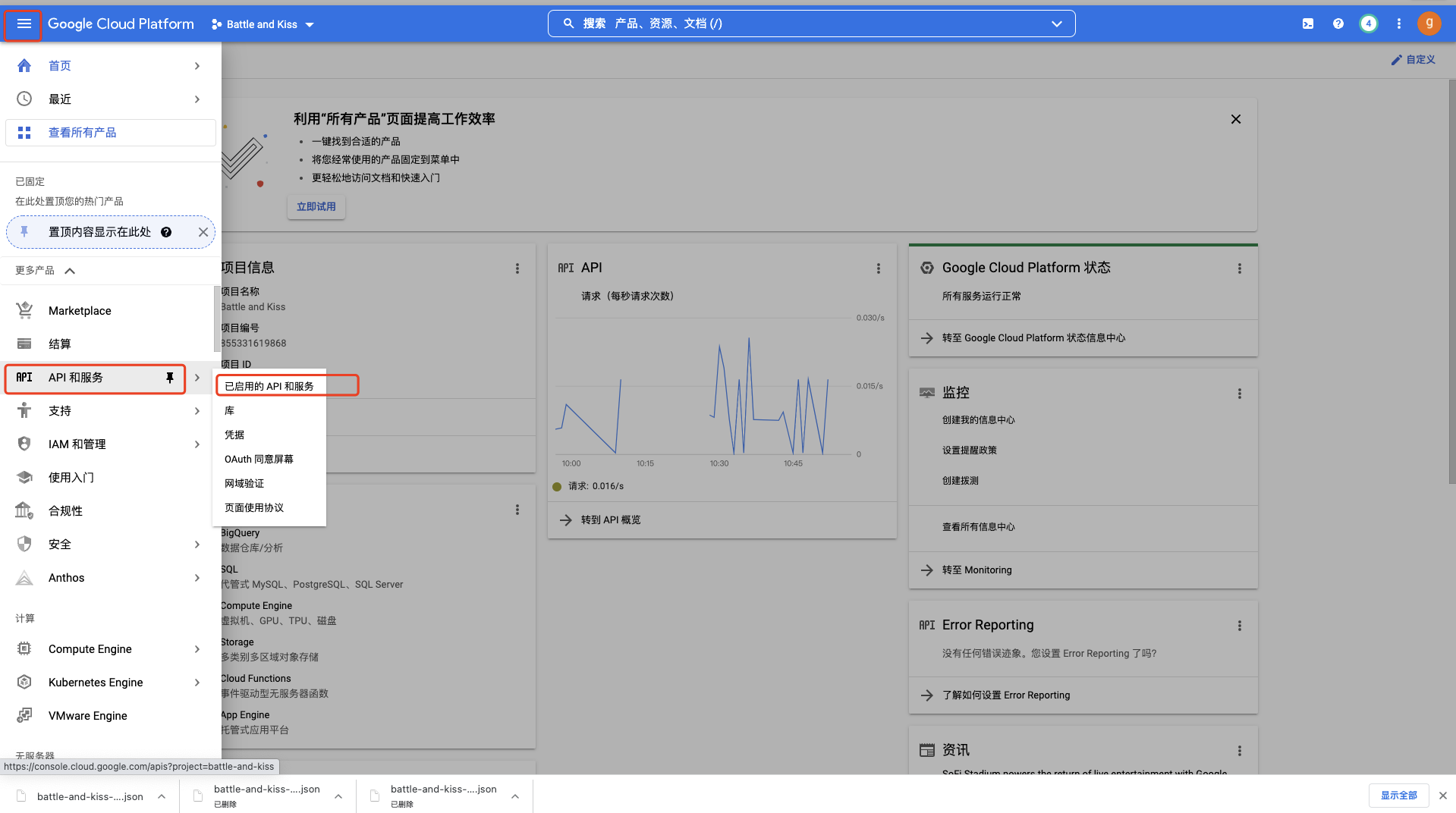Click the Getting Started graduation cap icon

24,477
